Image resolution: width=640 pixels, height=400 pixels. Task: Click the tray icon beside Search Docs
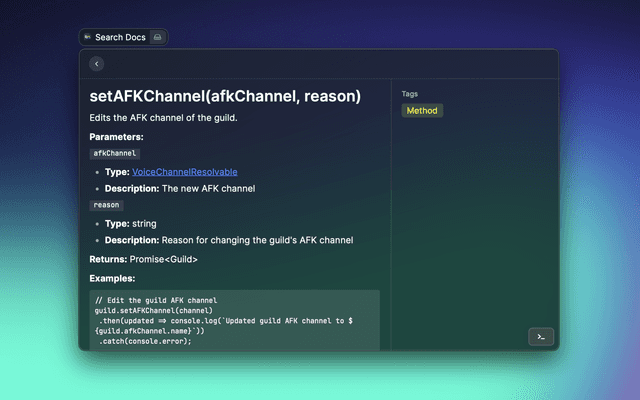tap(157, 37)
